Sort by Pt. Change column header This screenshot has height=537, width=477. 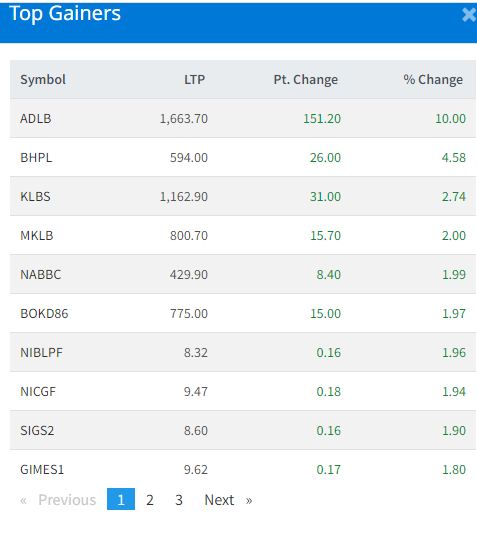[305, 79]
